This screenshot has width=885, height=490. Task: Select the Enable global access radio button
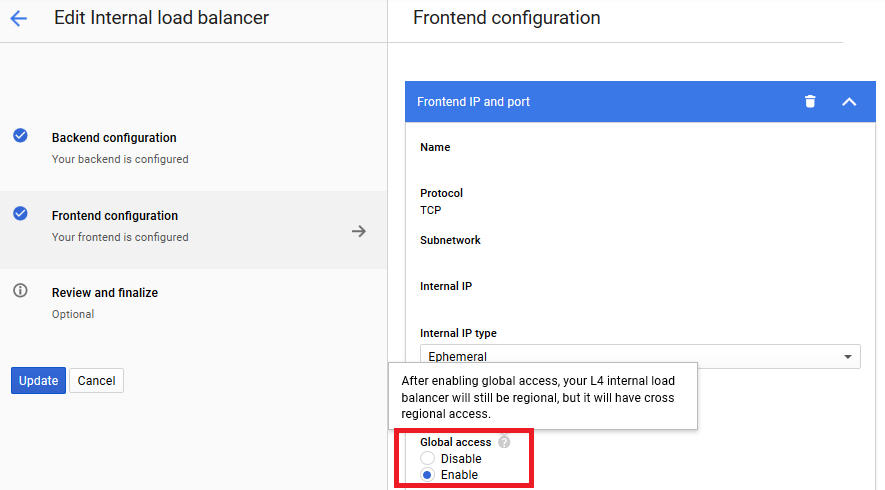coord(428,475)
